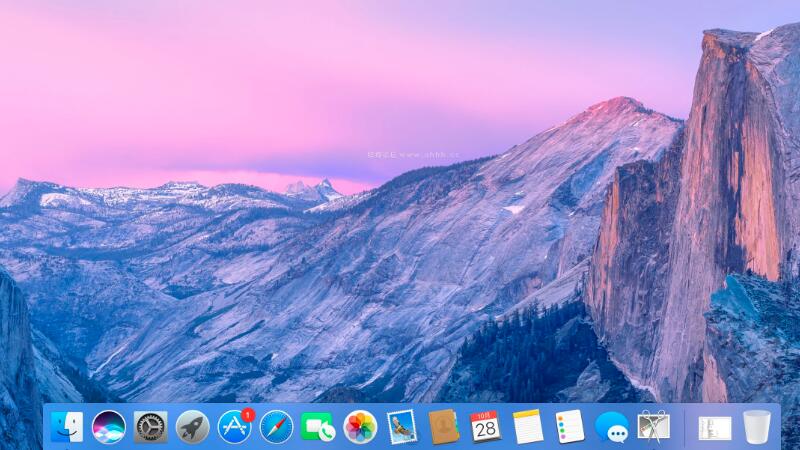Open Finder from the dock
Screen dimensions: 800x450
coord(67,427)
